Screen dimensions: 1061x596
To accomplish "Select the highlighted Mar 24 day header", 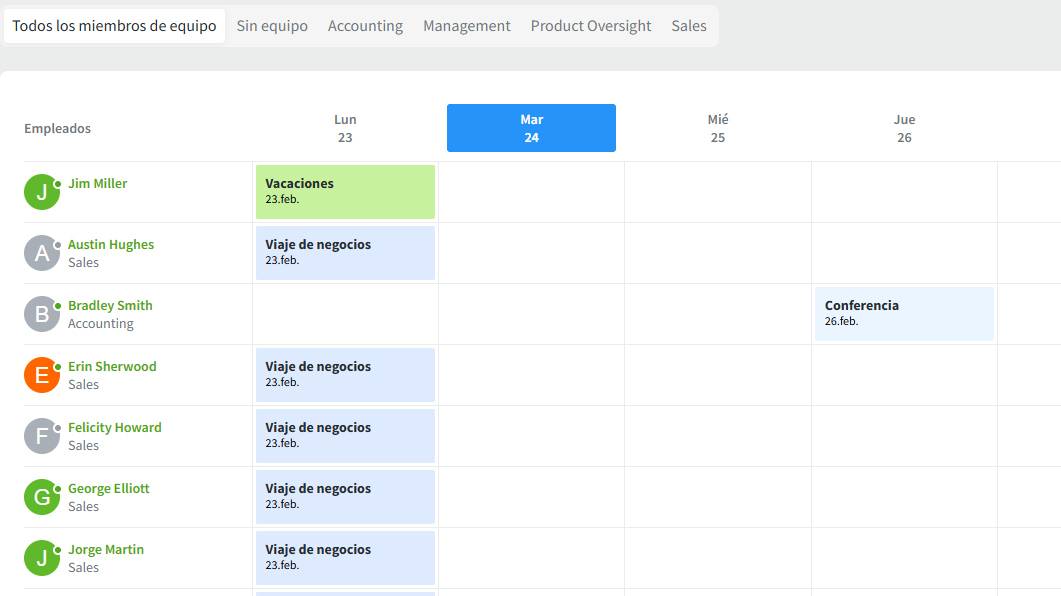I will (531, 128).
